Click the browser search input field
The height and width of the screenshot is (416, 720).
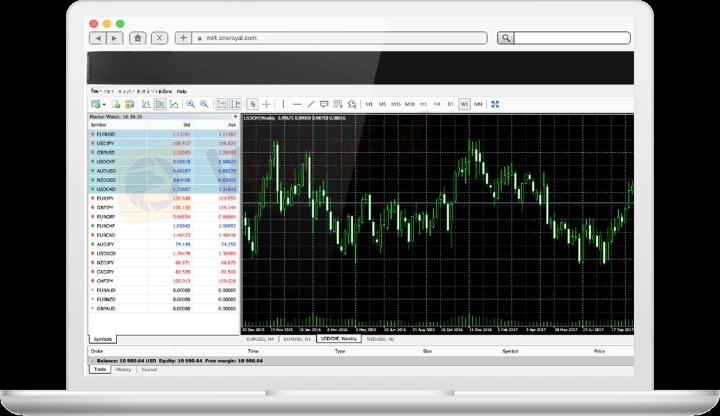572,38
